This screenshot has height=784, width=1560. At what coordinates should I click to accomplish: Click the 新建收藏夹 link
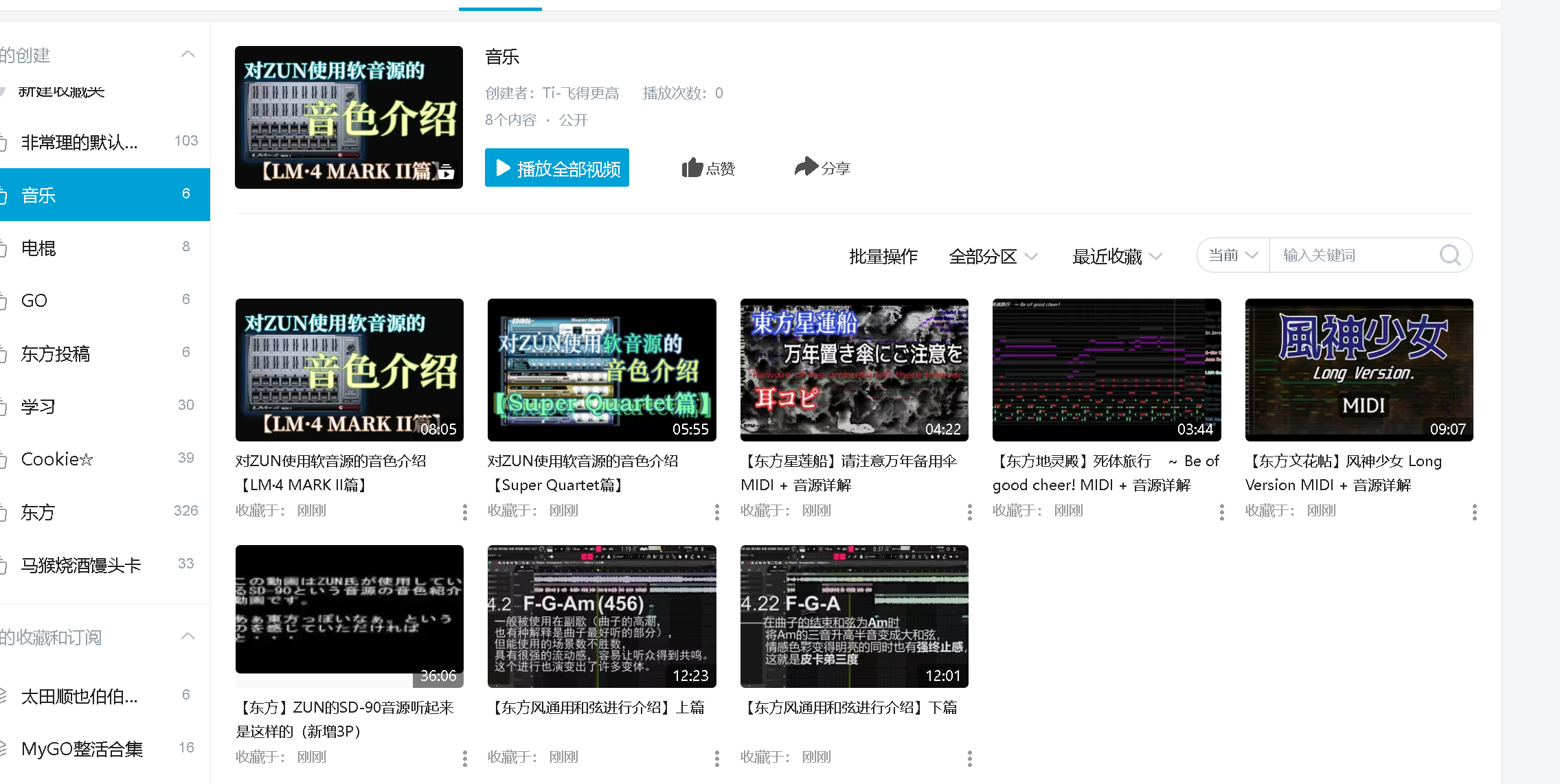pyautogui.click(x=61, y=92)
